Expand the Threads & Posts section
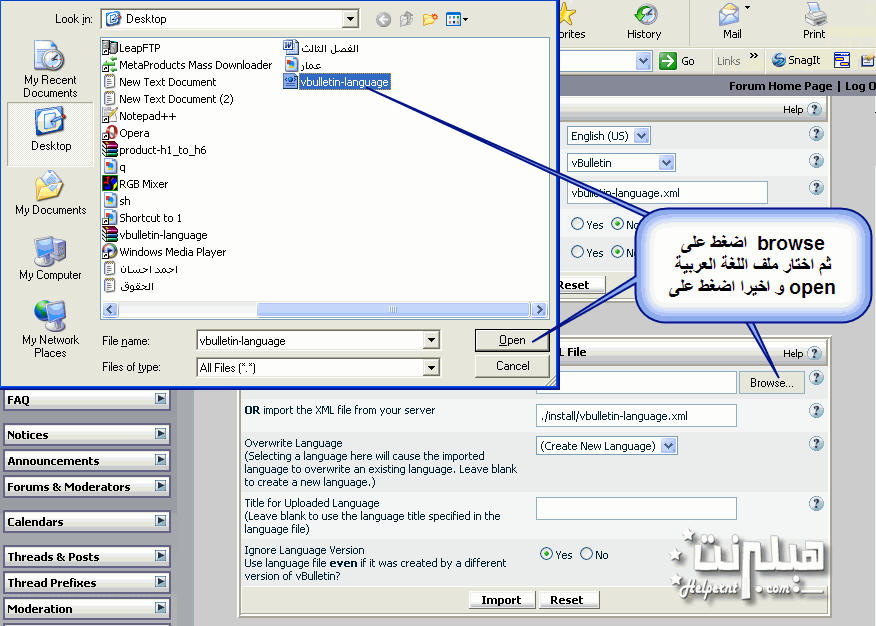Image resolution: width=876 pixels, height=626 pixels. pos(160,556)
